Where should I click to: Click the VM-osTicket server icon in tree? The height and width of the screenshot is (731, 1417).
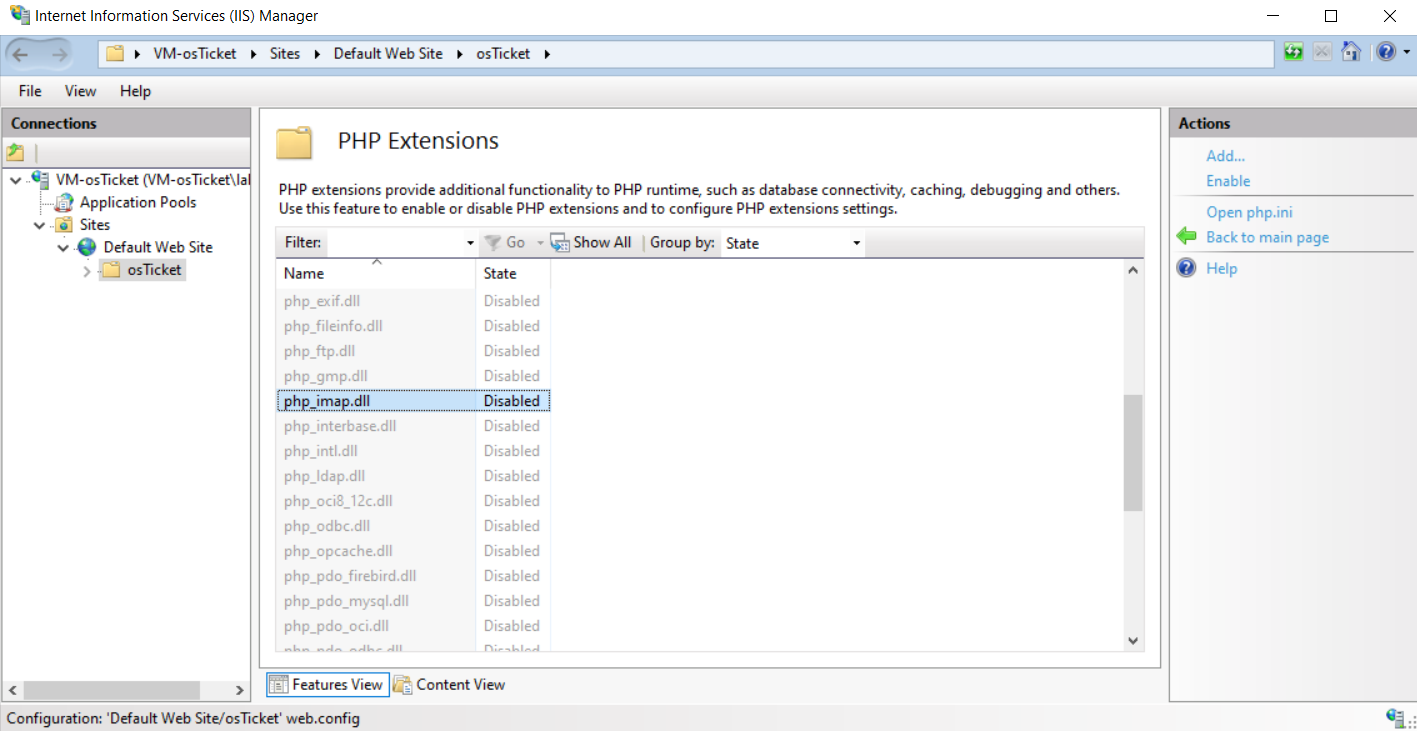click(x=40, y=179)
